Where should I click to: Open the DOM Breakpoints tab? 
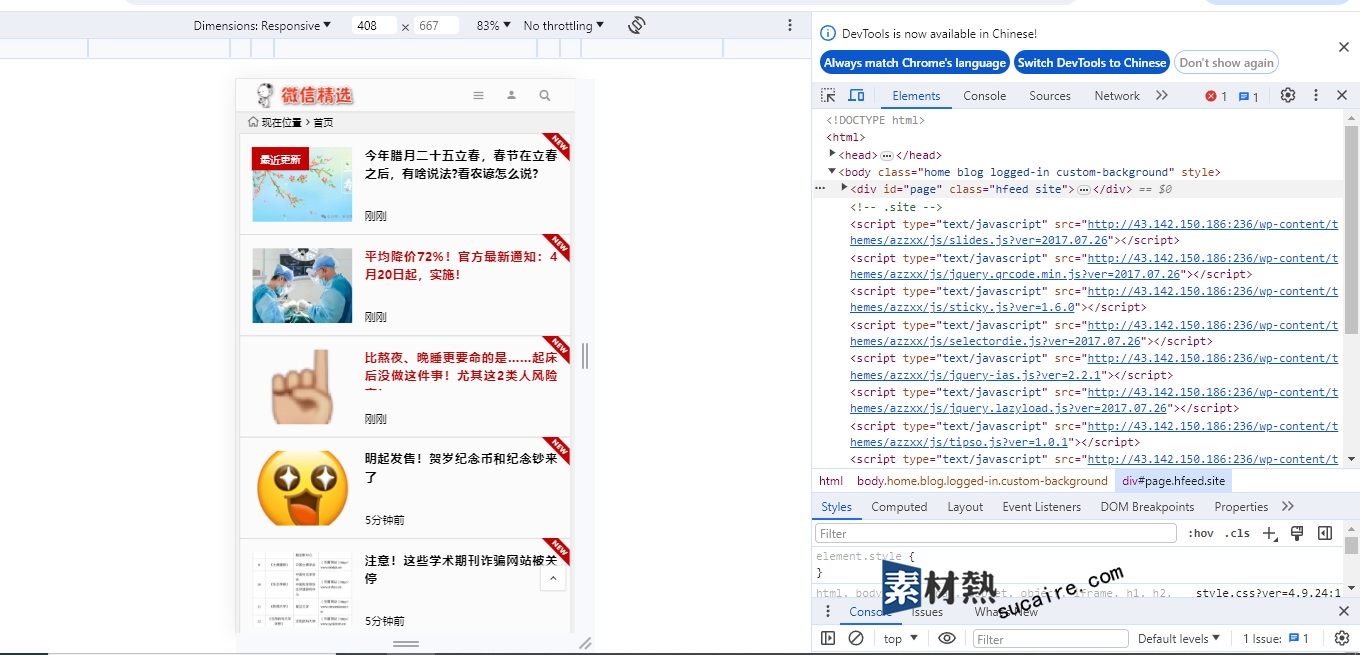tap(1147, 507)
